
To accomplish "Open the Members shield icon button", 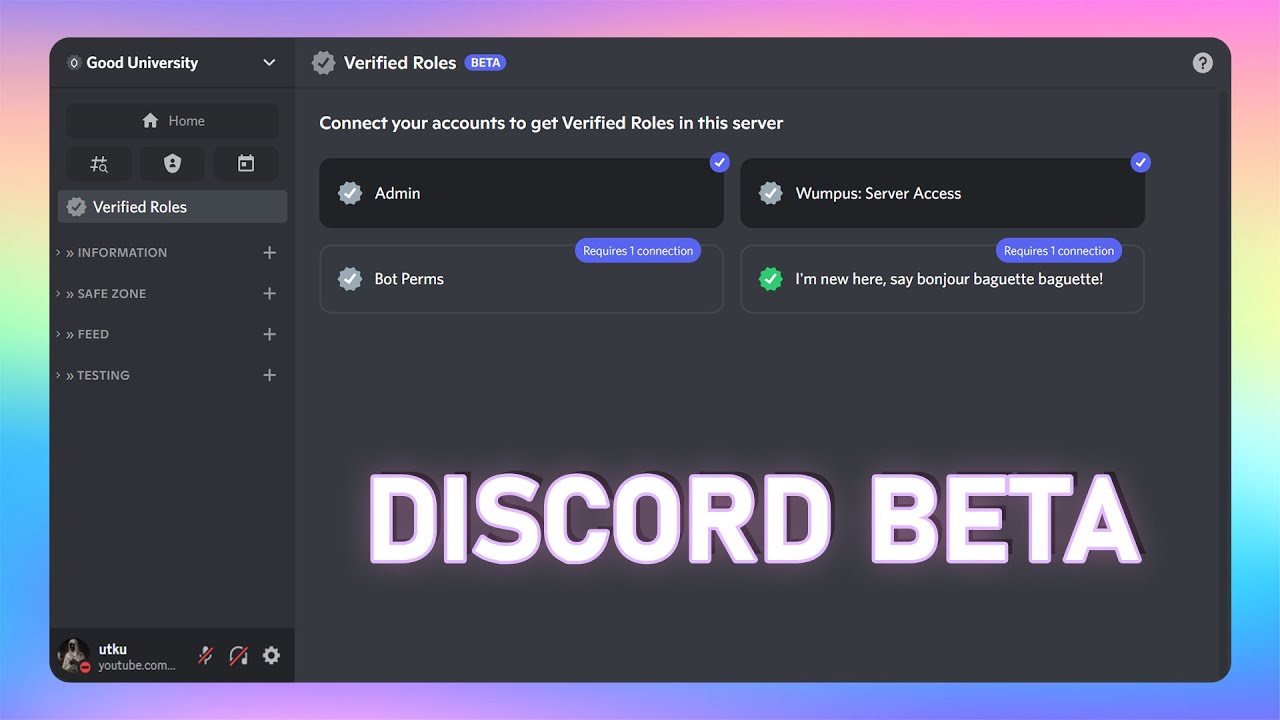I will (172, 164).
